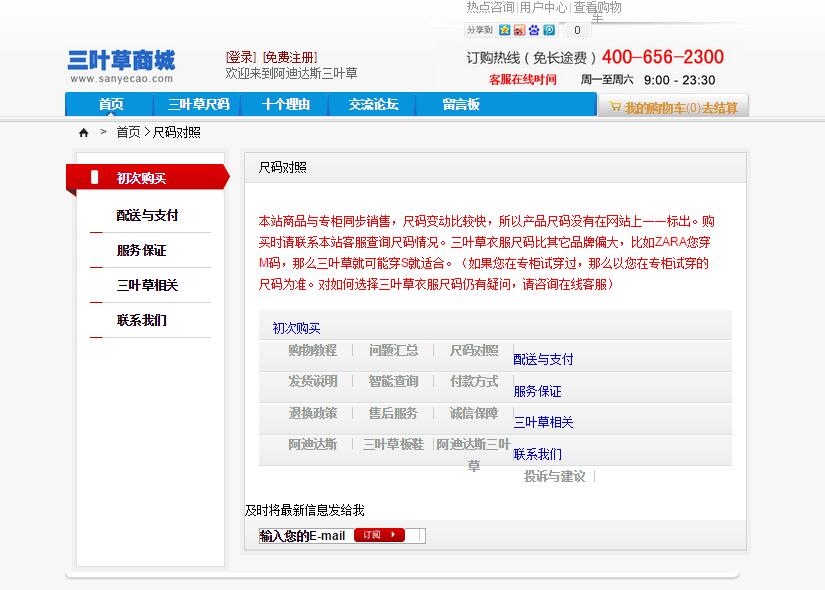The image size is (825, 590).
Task: Click the share count box showing 0
Action: (x=577, y=31)
